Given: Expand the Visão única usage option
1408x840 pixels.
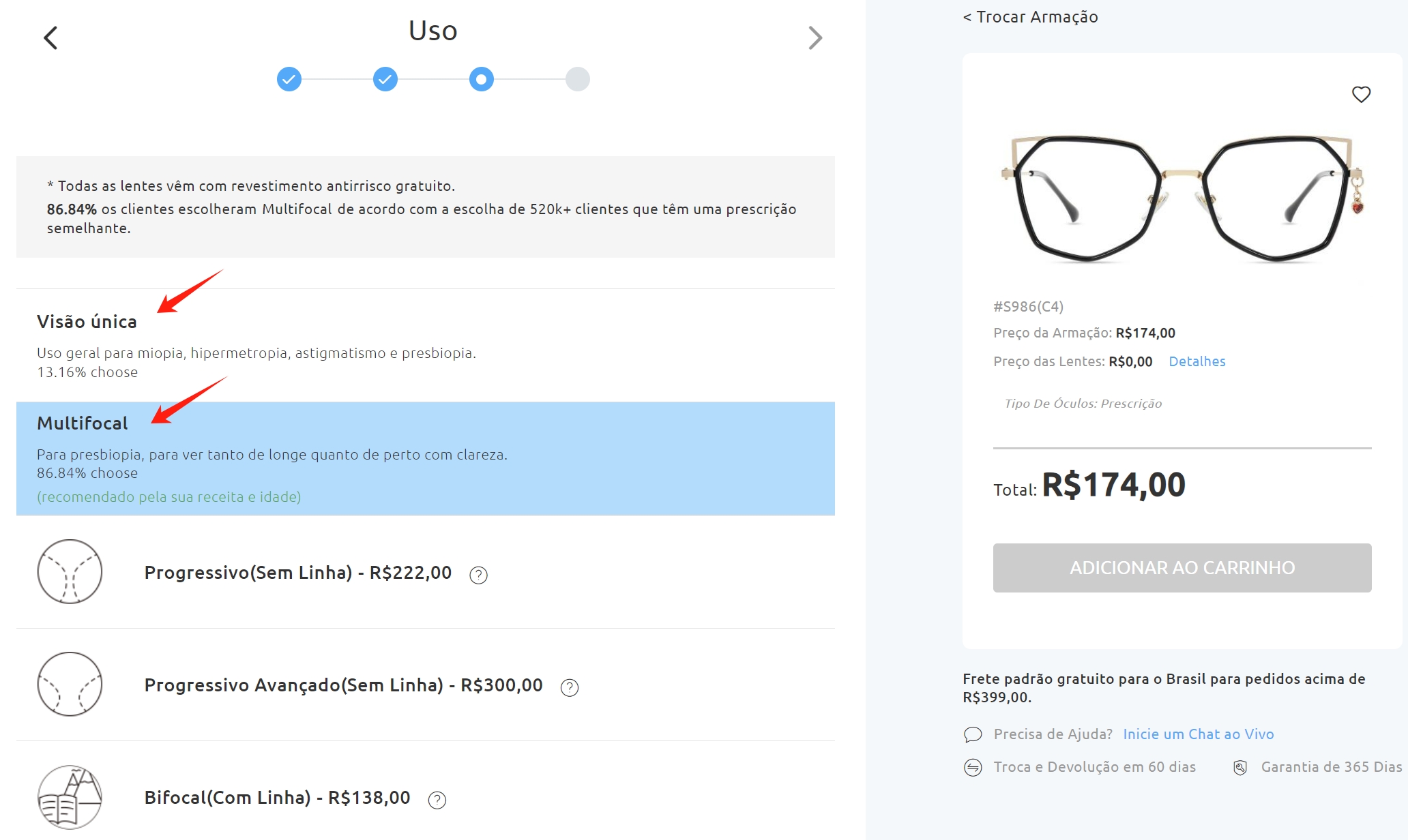Looking at the screenshot, I should tap(426, 345).
